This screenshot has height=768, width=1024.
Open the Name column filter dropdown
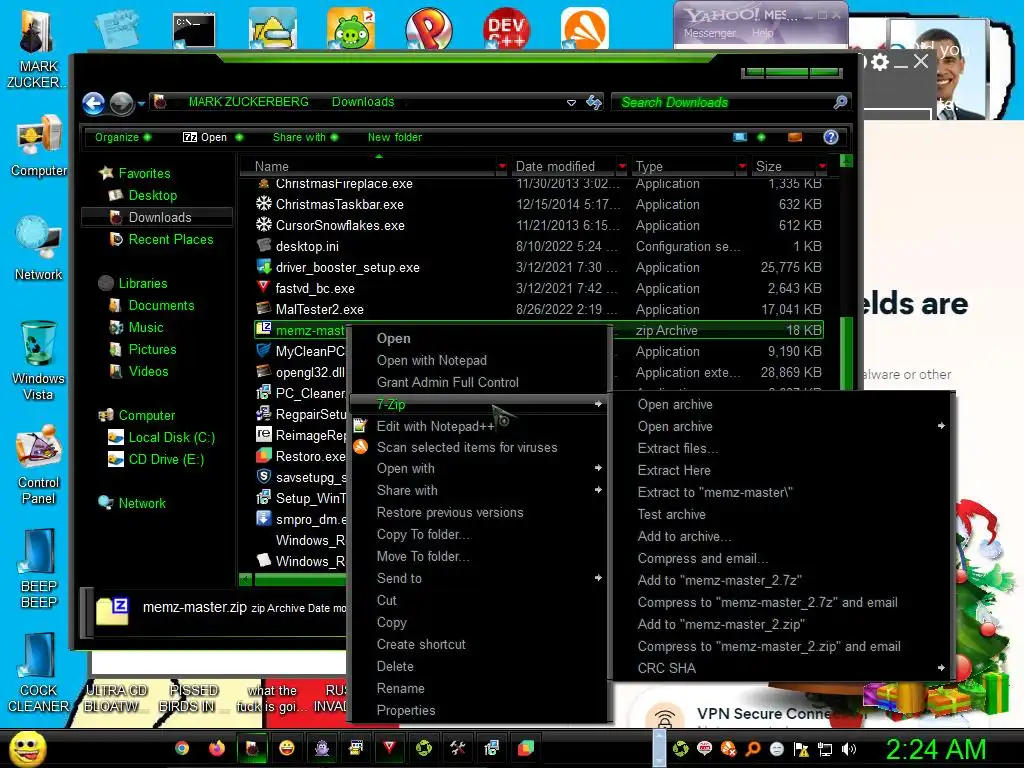[x=502, y=167]
